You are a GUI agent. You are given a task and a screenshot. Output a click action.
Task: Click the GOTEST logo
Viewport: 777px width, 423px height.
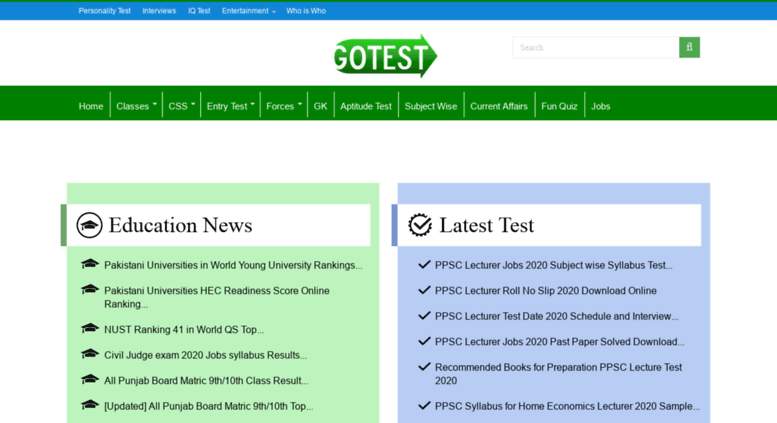coord(386,56)
